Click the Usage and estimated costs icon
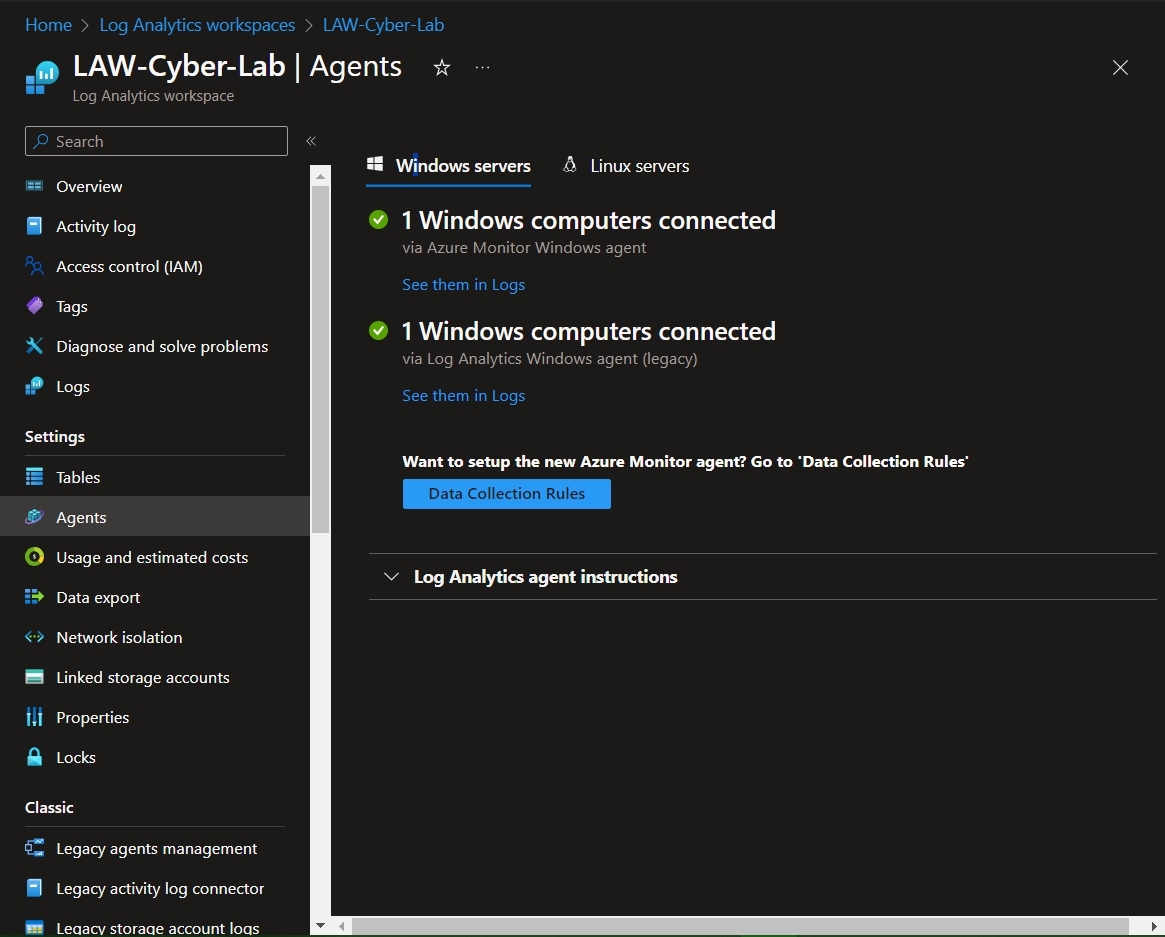The height and width of the screenshot is (937, 1165). coord(34,557)
